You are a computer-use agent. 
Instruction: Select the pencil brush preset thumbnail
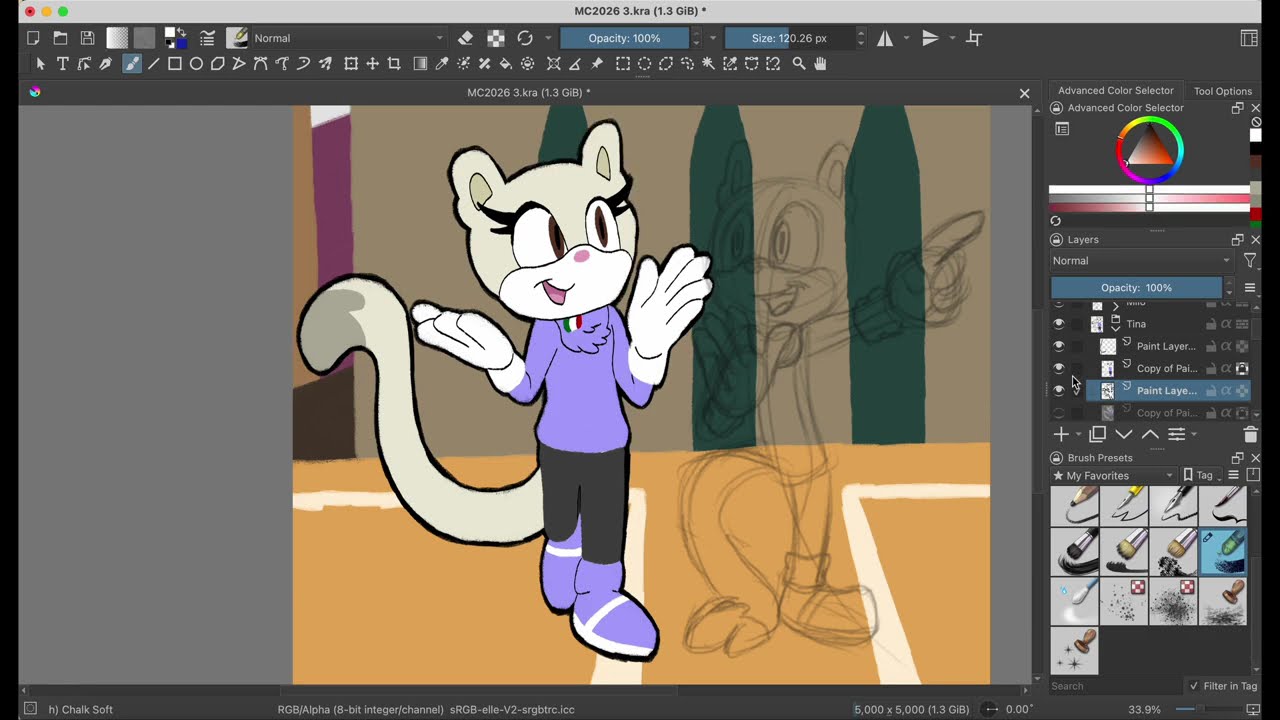(1075, 505)
